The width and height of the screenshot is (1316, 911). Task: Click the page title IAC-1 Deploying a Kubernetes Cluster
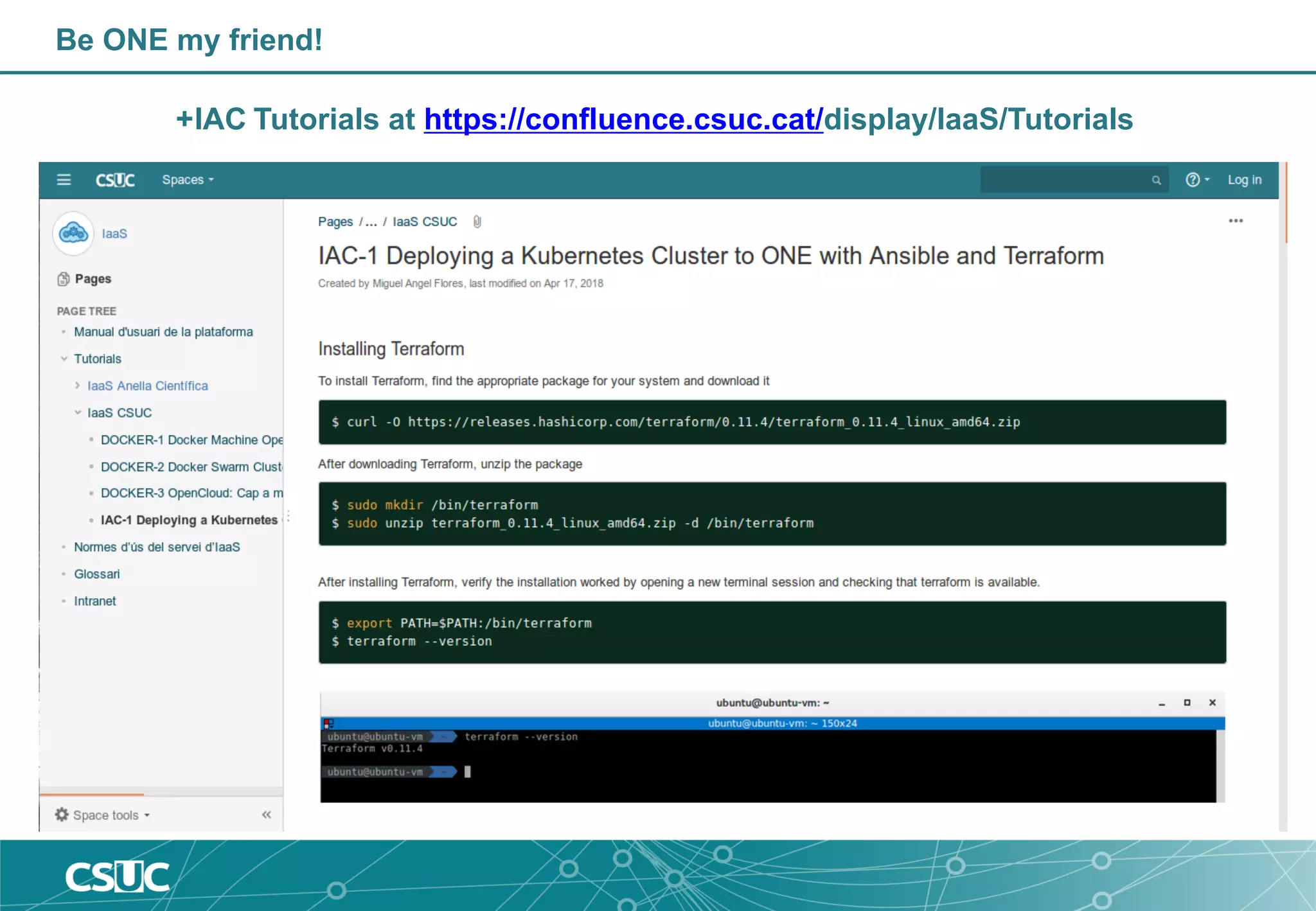(711, 256)
